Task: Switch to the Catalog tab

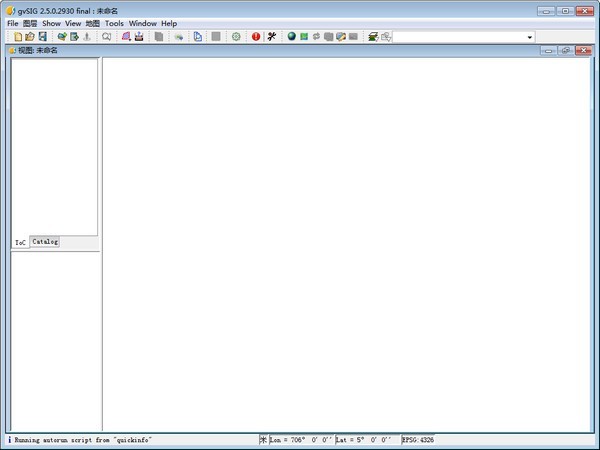Action: click(45, 242)
